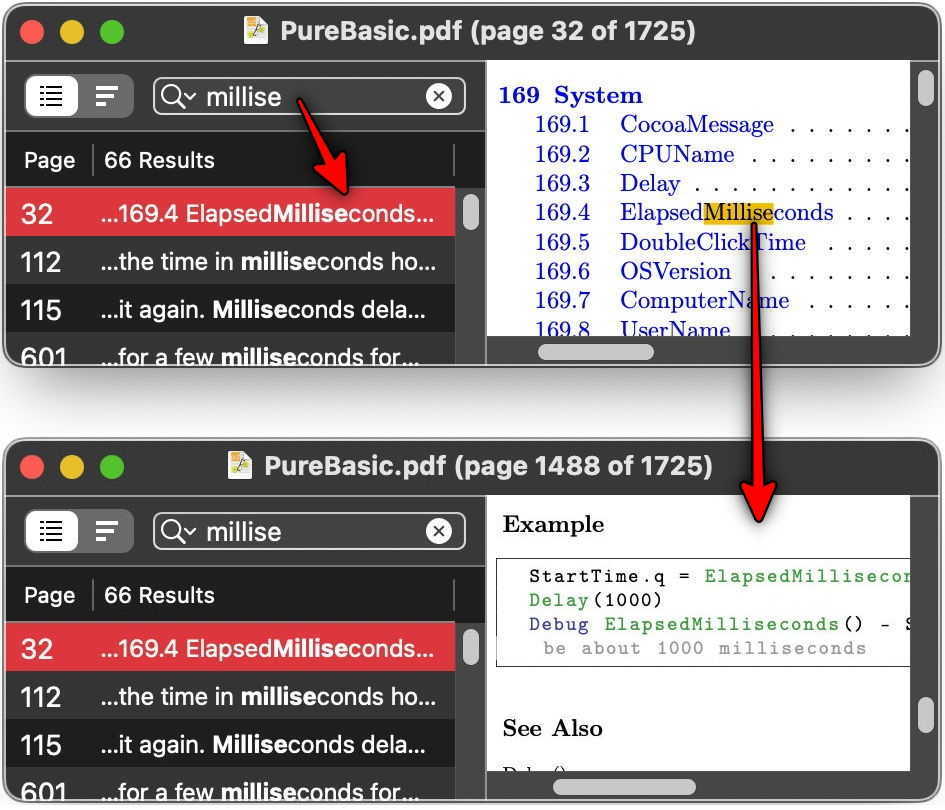Click the millise search field in bottom window
This screenshot has height=810, width=945.
(x=309, y=532)
